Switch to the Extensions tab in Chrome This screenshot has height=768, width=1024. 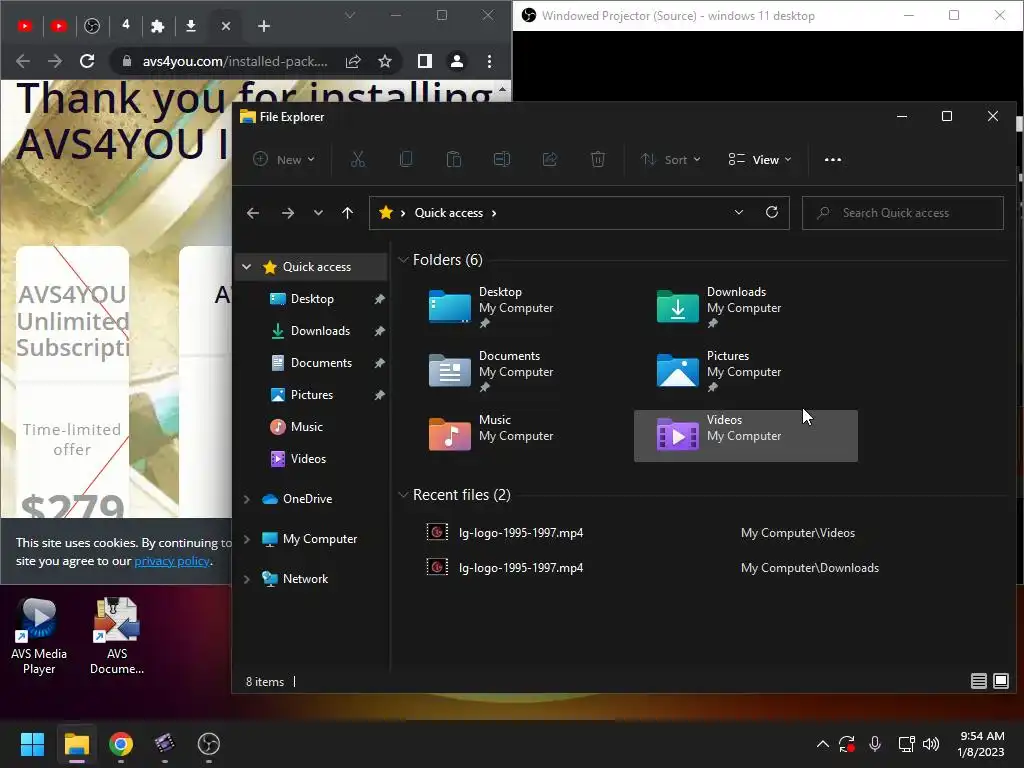(x=157, y=26)
